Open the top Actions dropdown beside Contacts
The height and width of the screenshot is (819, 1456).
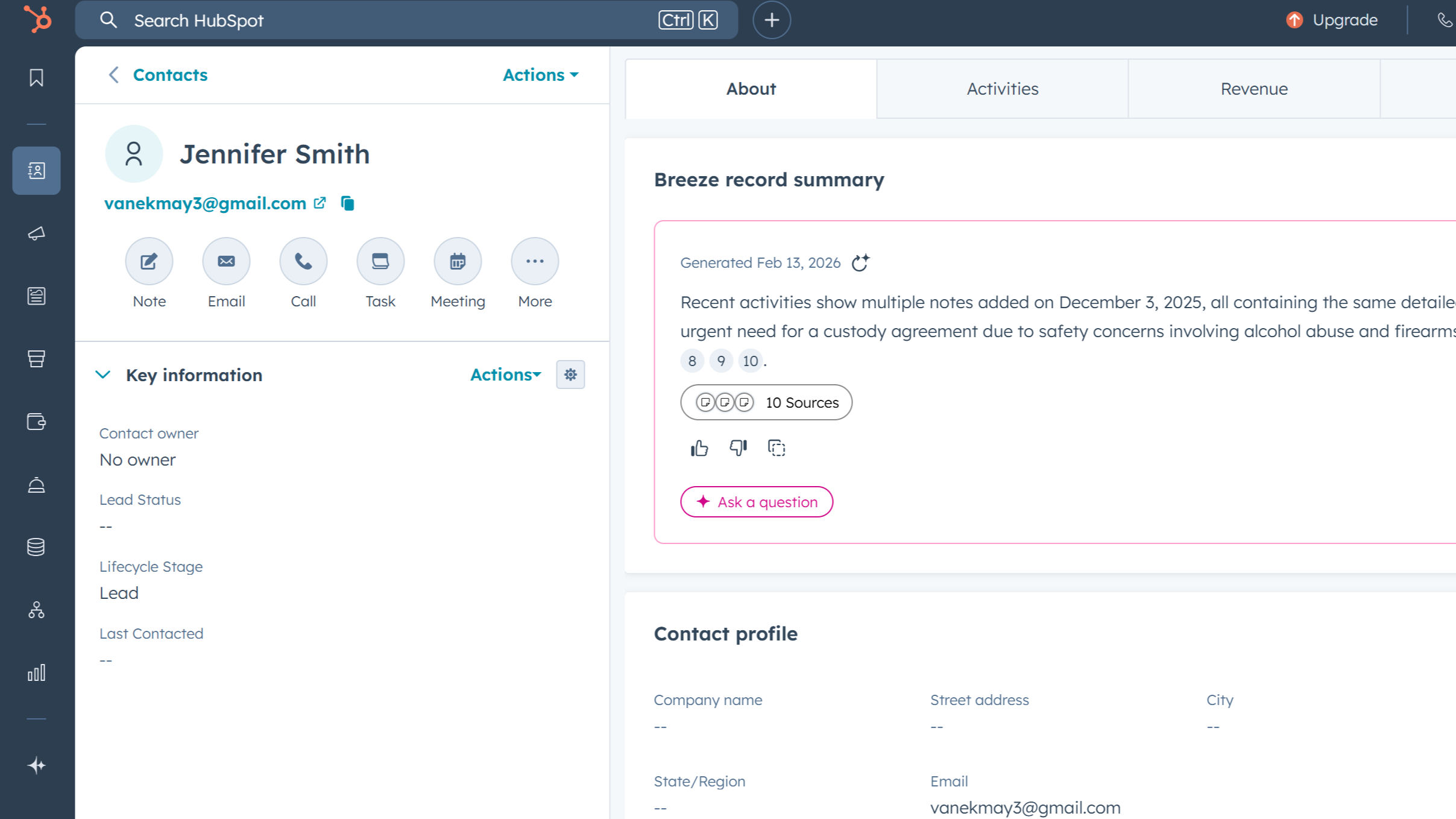[540, 75]
